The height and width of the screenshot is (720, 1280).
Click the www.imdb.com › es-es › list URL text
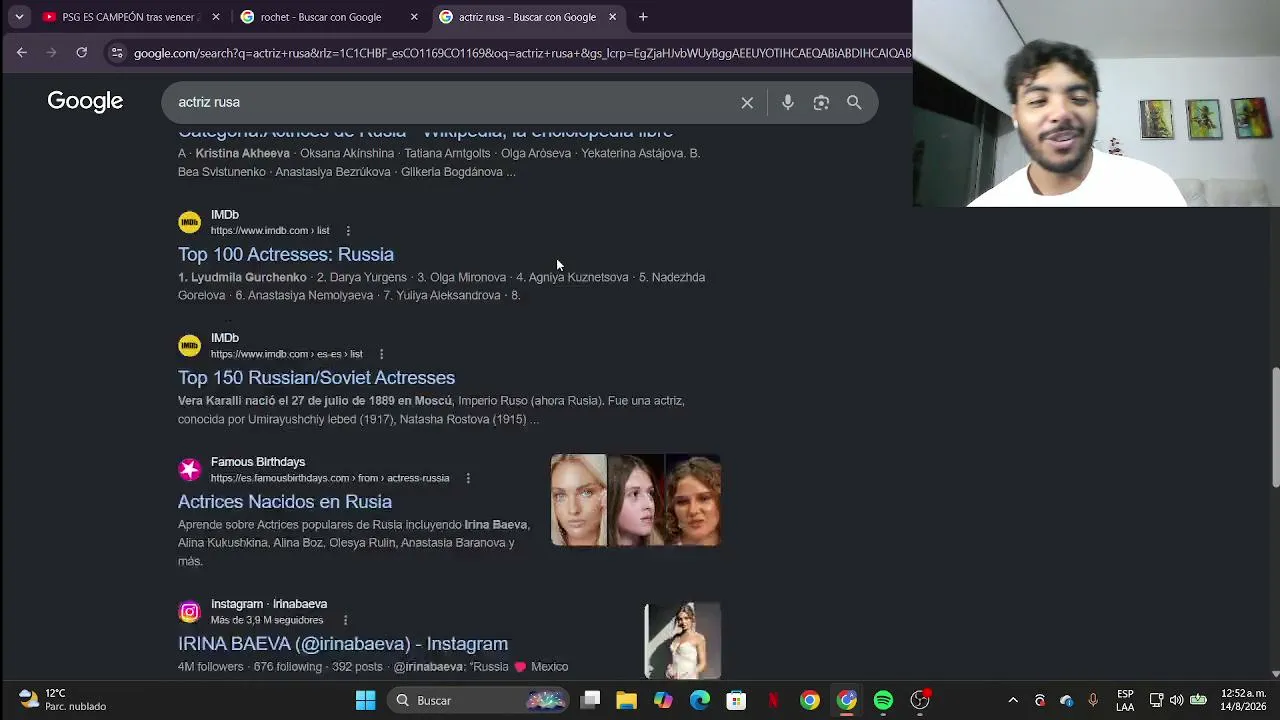[287, 354]
